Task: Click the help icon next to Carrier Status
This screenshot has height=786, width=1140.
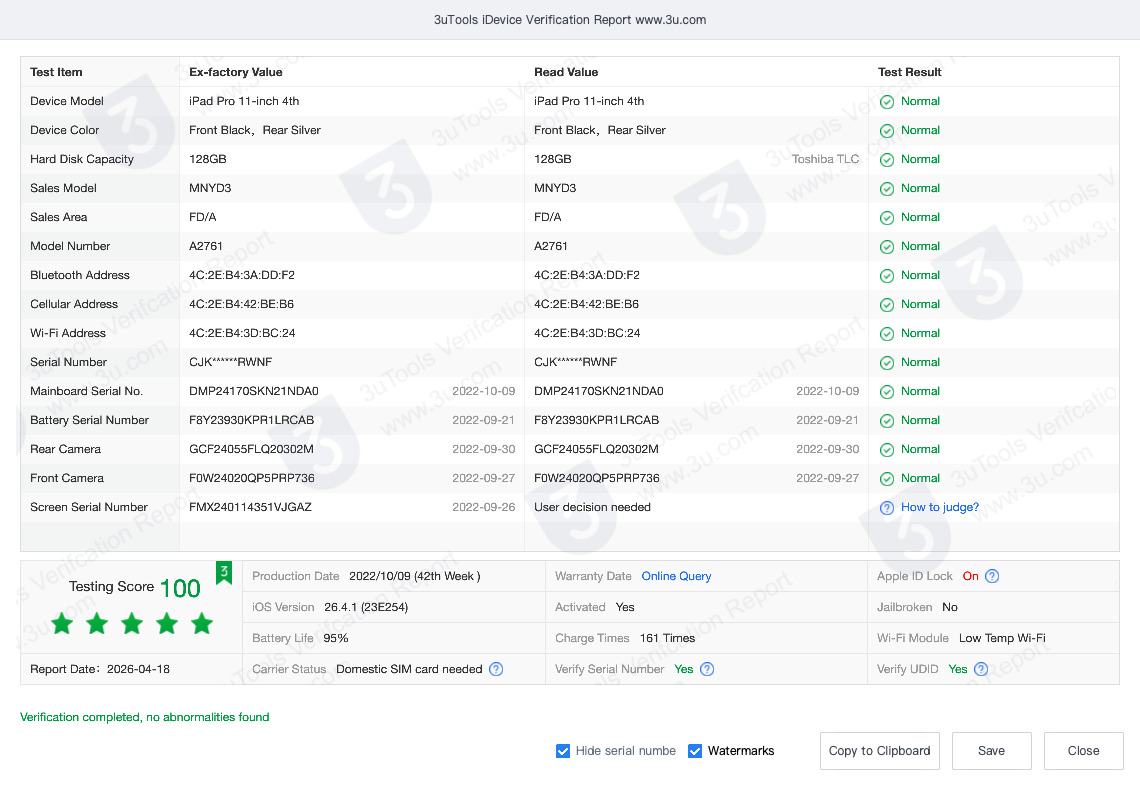Action: [x=496, y=669]
